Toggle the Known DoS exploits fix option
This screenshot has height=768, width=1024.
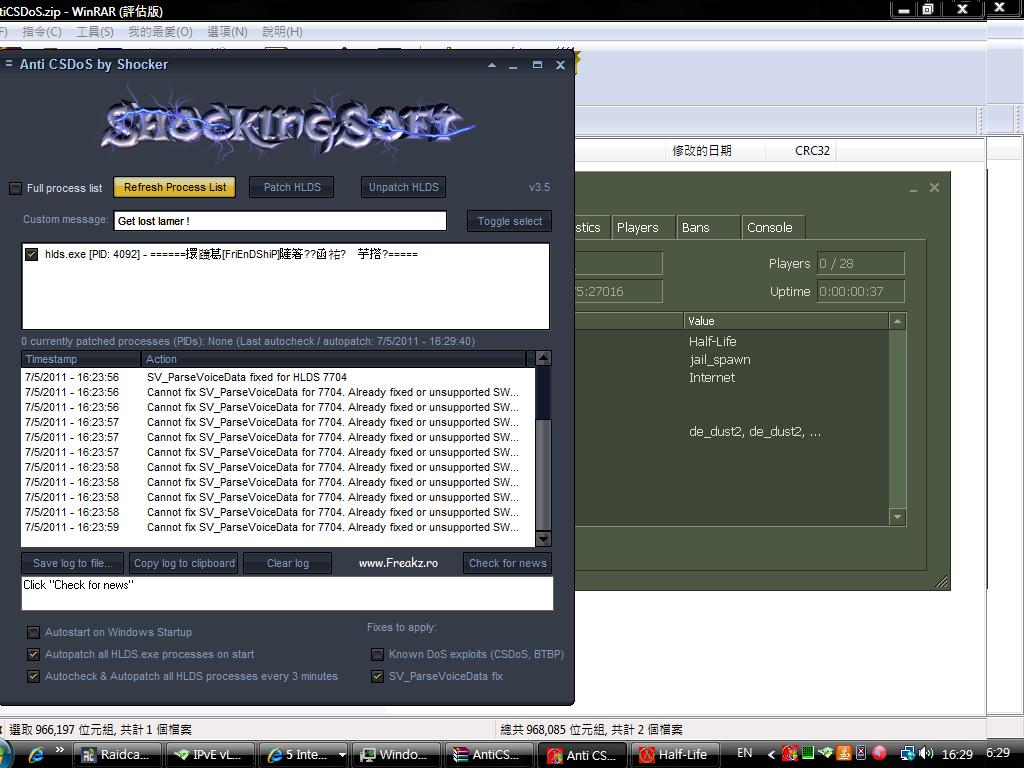click(377, 654)
